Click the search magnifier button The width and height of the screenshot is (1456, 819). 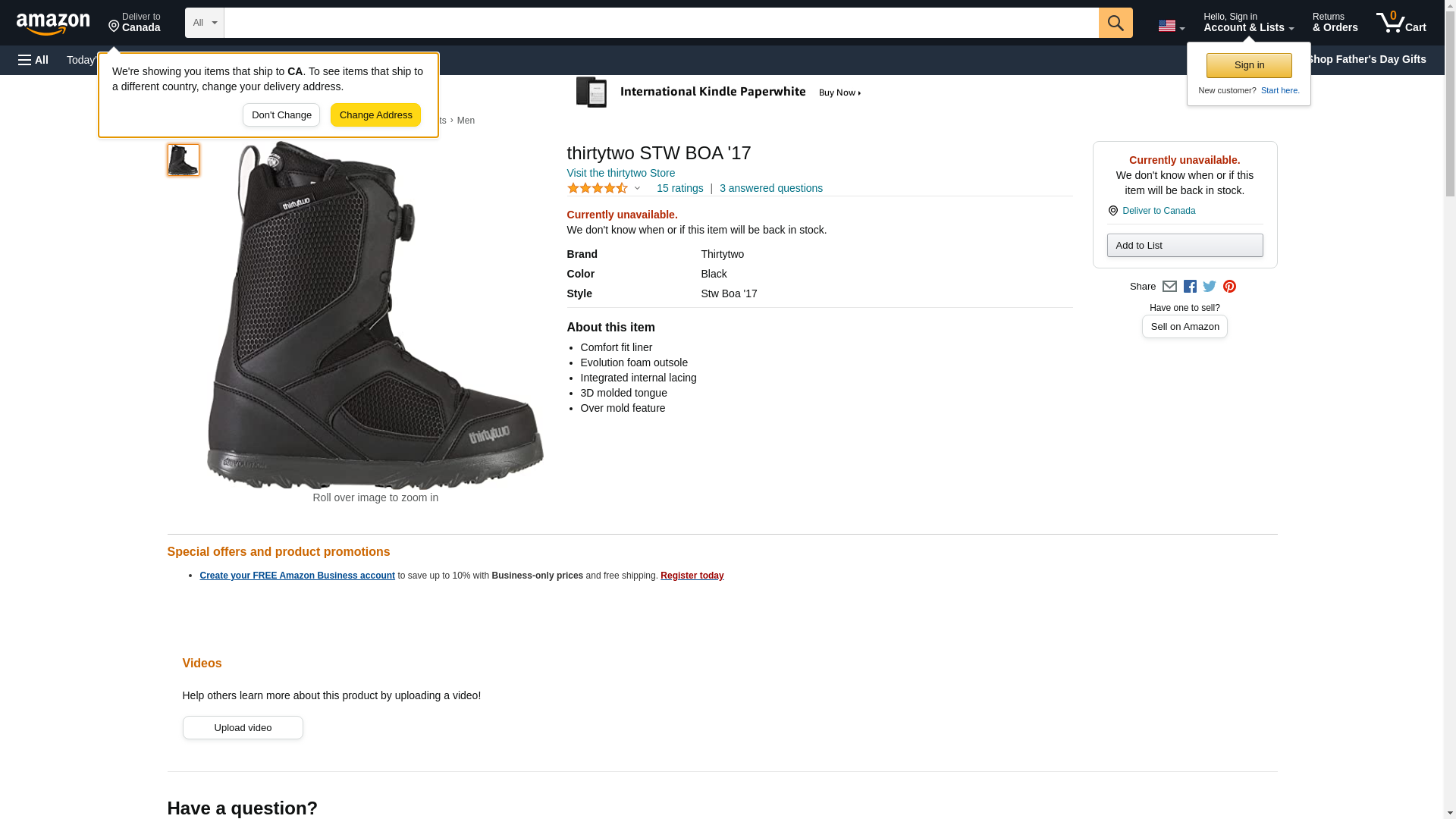pos(1116,23)
